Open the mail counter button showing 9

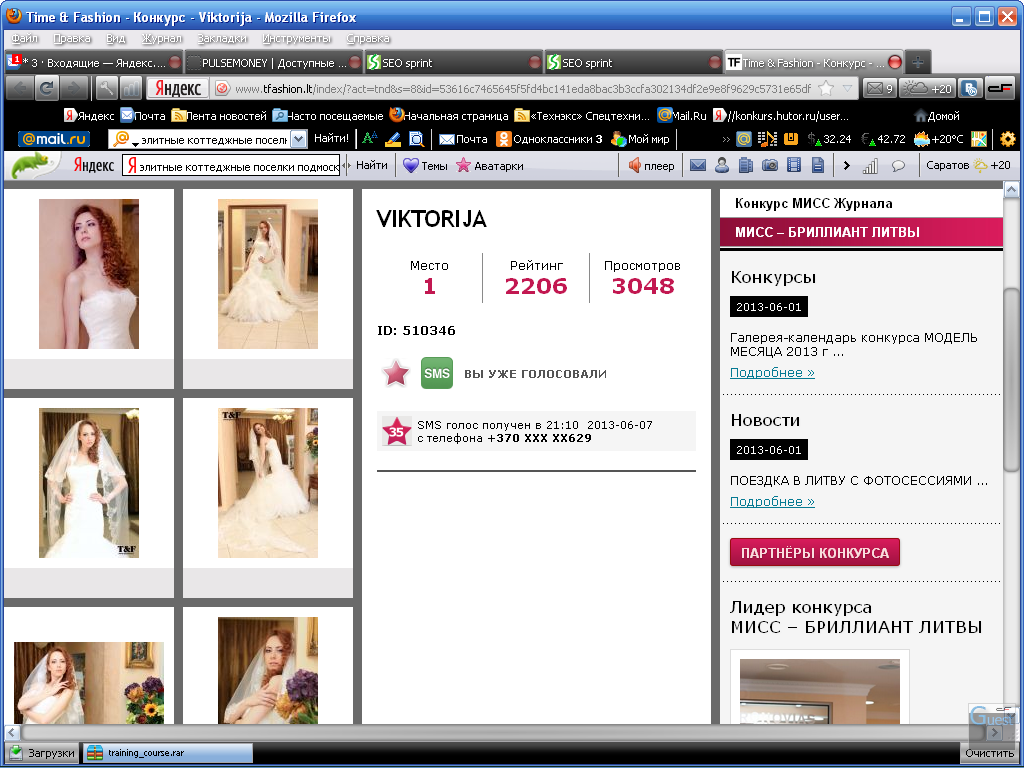pos(879,88)
